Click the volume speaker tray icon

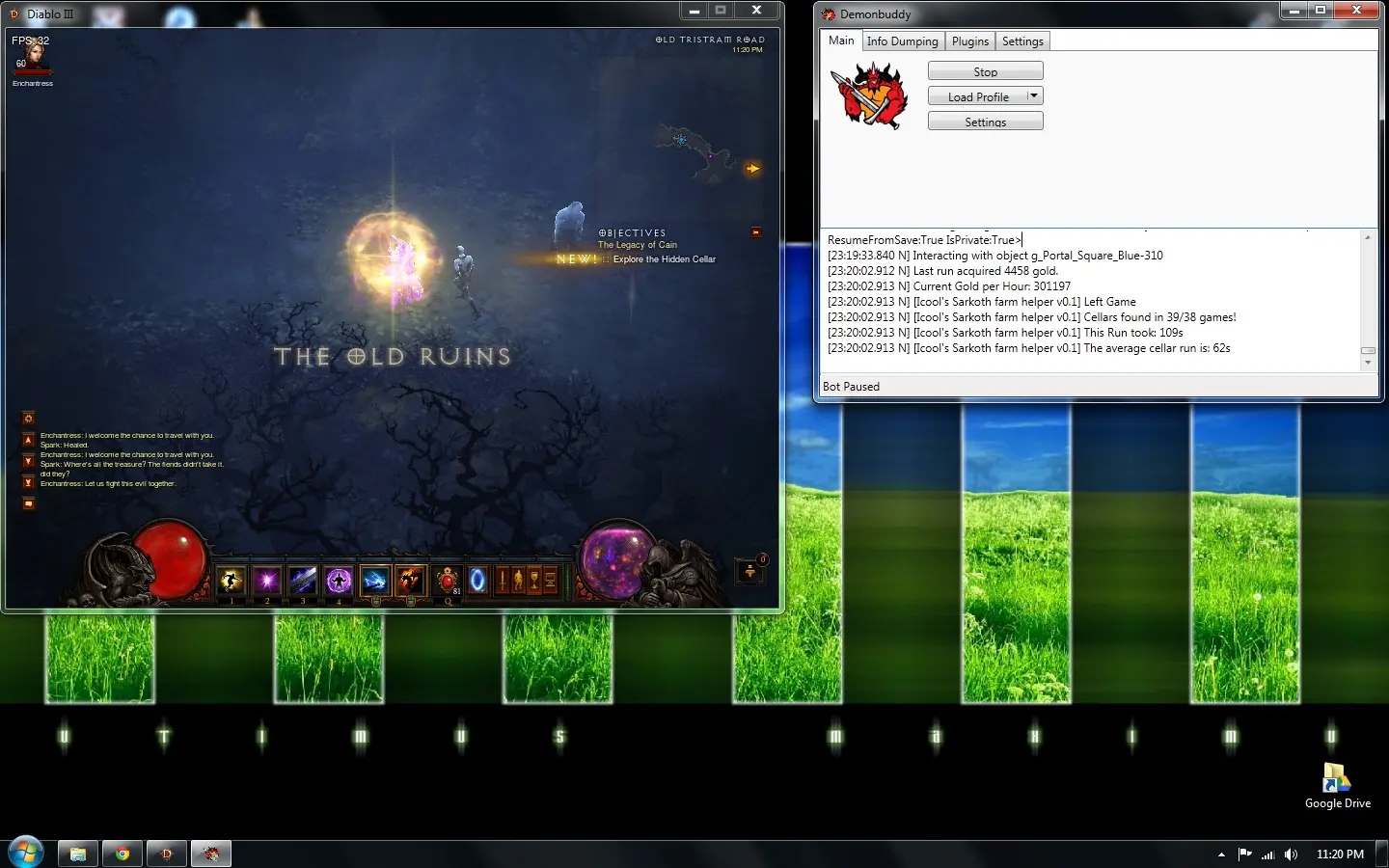1291,854
